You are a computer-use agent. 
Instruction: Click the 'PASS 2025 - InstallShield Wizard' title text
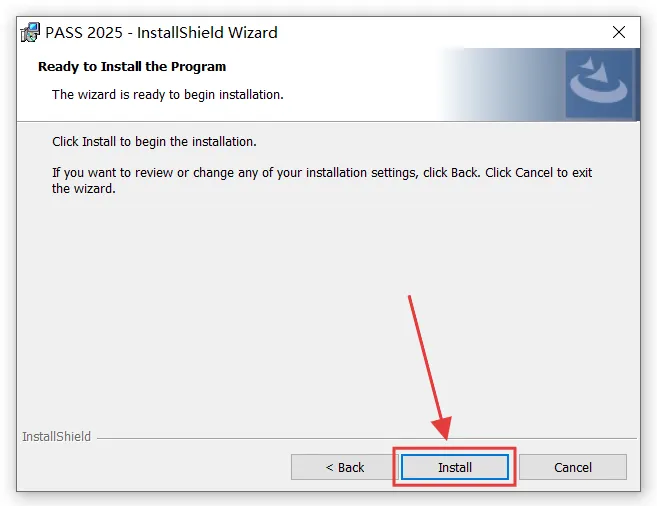point(161,33)
